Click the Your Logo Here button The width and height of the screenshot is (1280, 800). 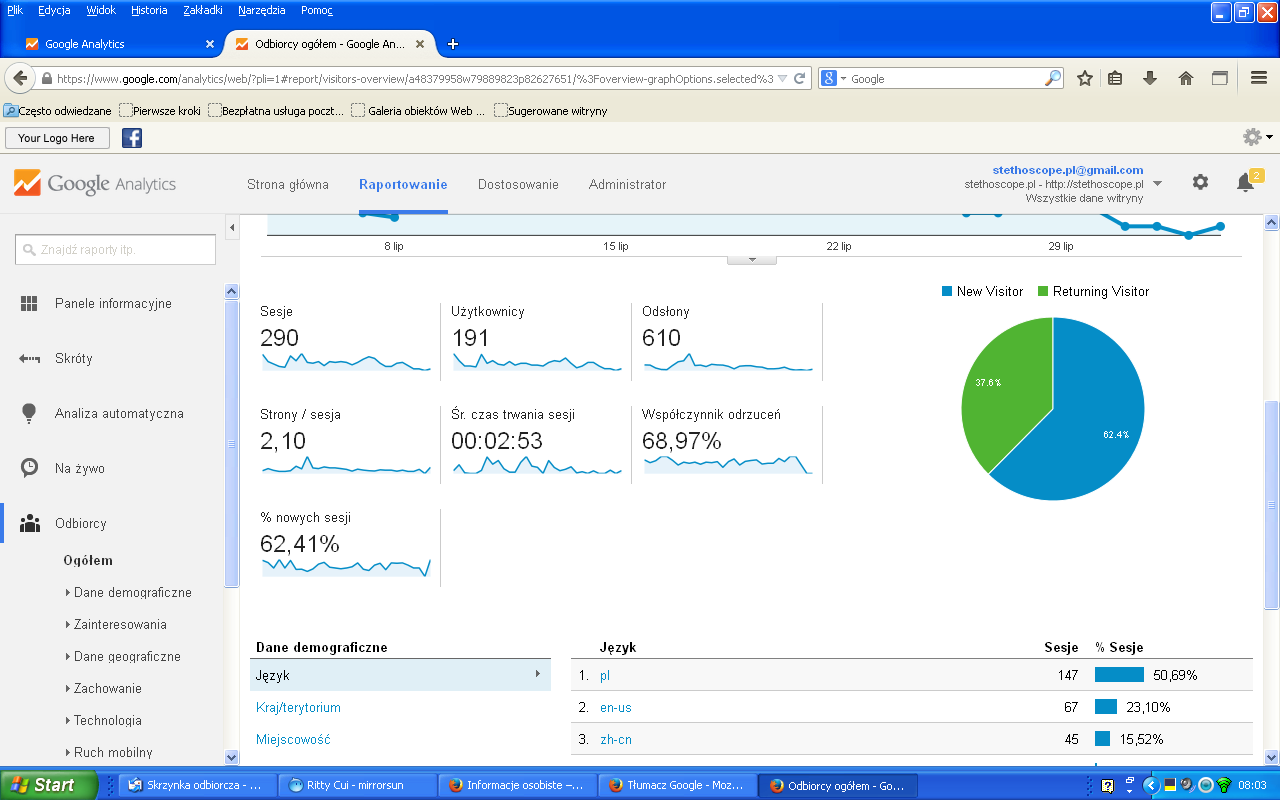click(x=57, y=138)
